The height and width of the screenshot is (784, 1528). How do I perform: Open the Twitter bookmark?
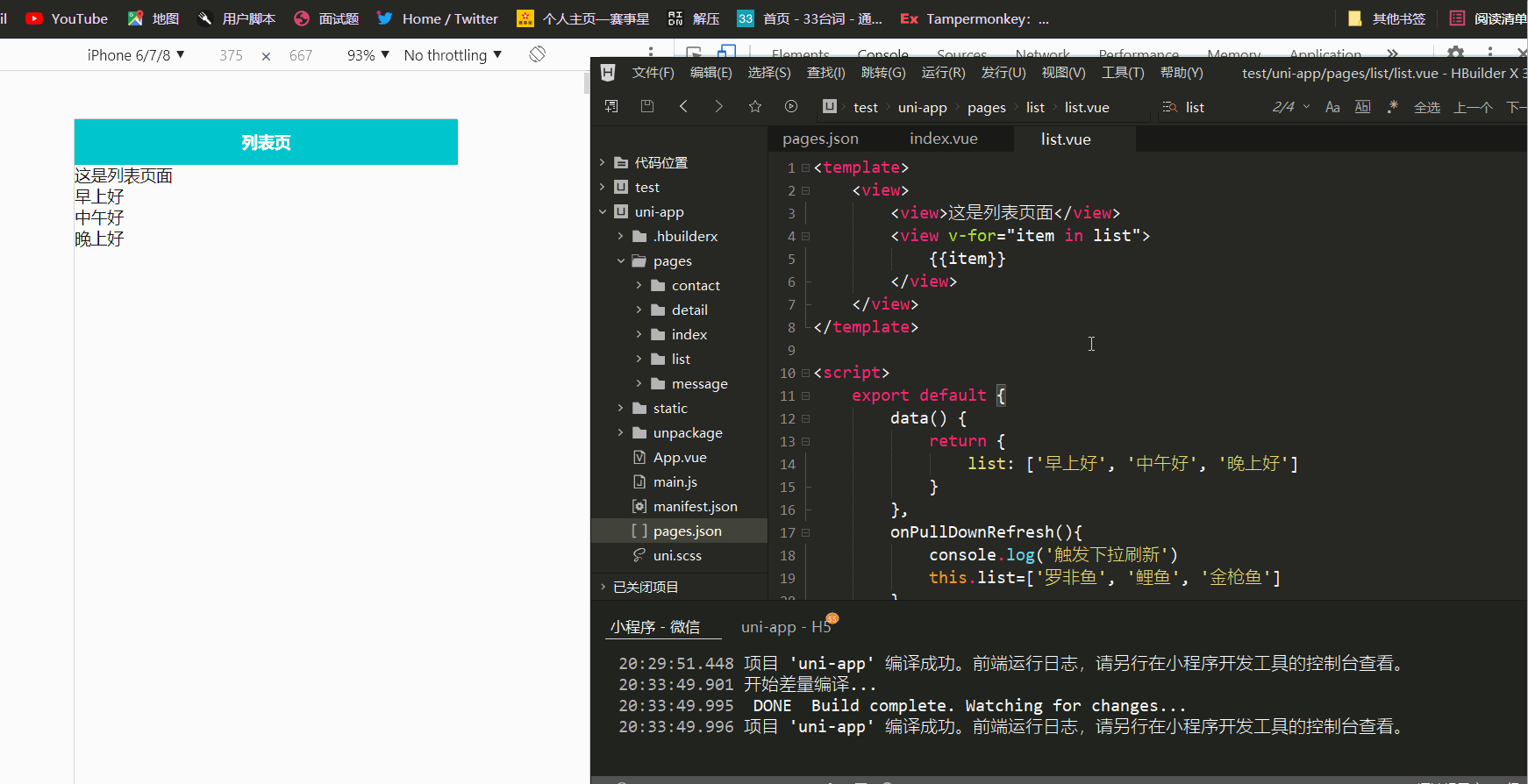(438, 18)
